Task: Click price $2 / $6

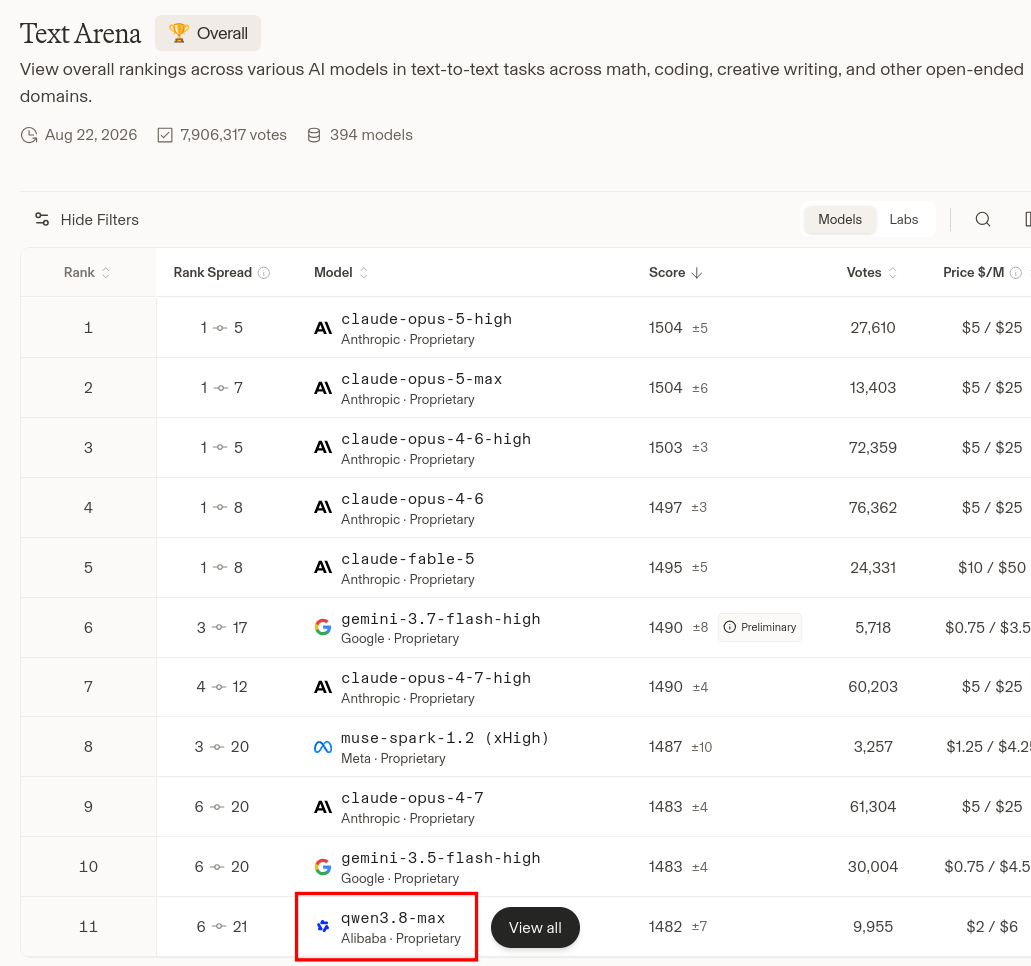Action: point(992,927)
